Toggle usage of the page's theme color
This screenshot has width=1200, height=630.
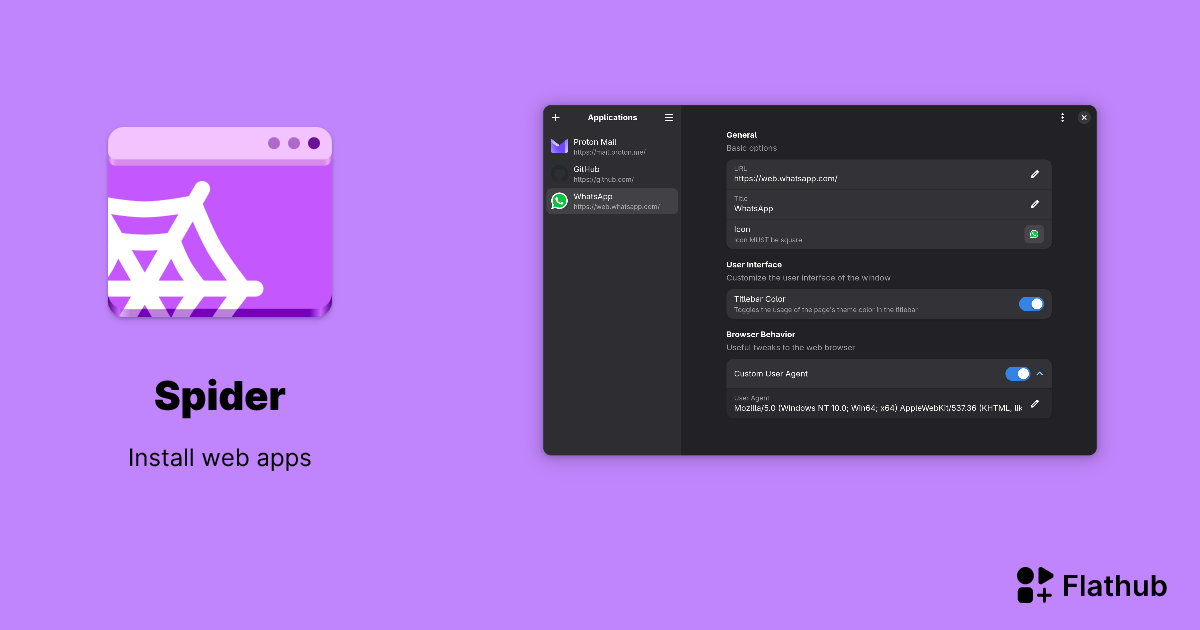point(1031,303)
